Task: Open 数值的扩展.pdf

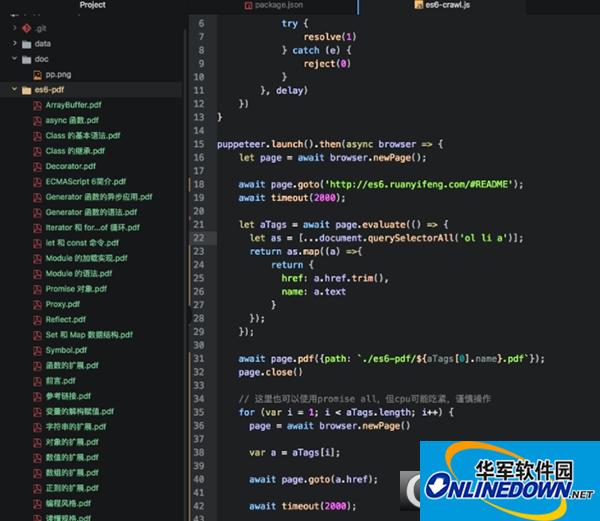Action: tap(72, 457)
